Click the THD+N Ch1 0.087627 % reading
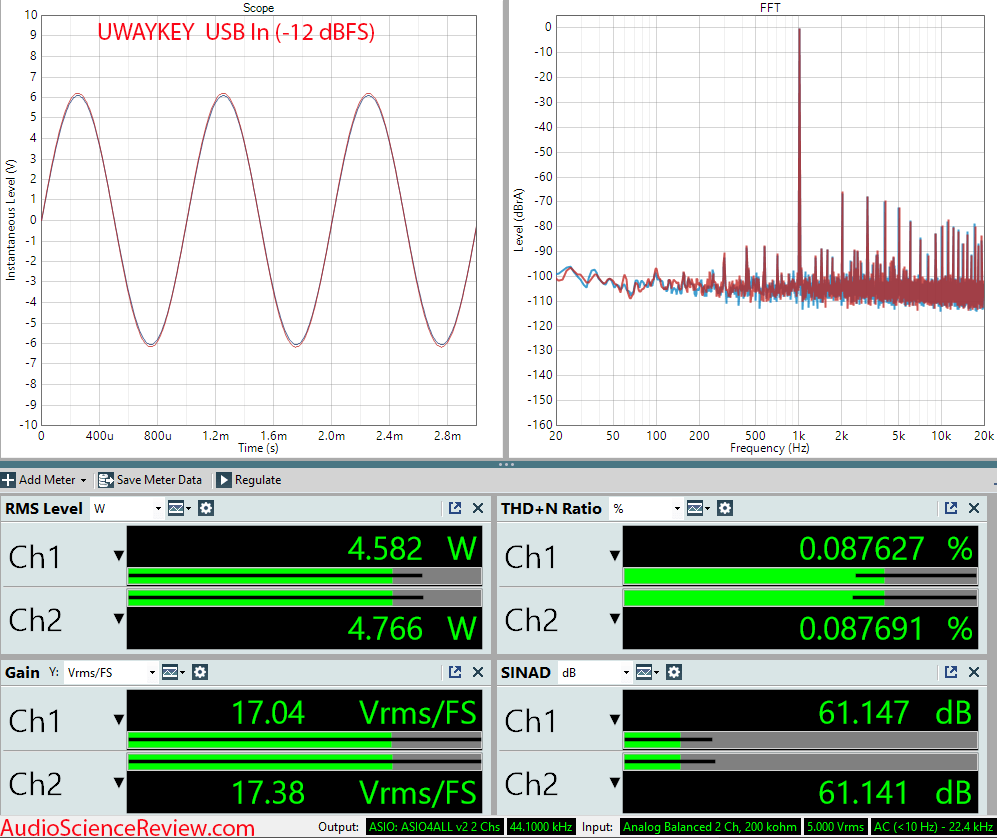The image size is (997, 838). (x=886, y=549)
